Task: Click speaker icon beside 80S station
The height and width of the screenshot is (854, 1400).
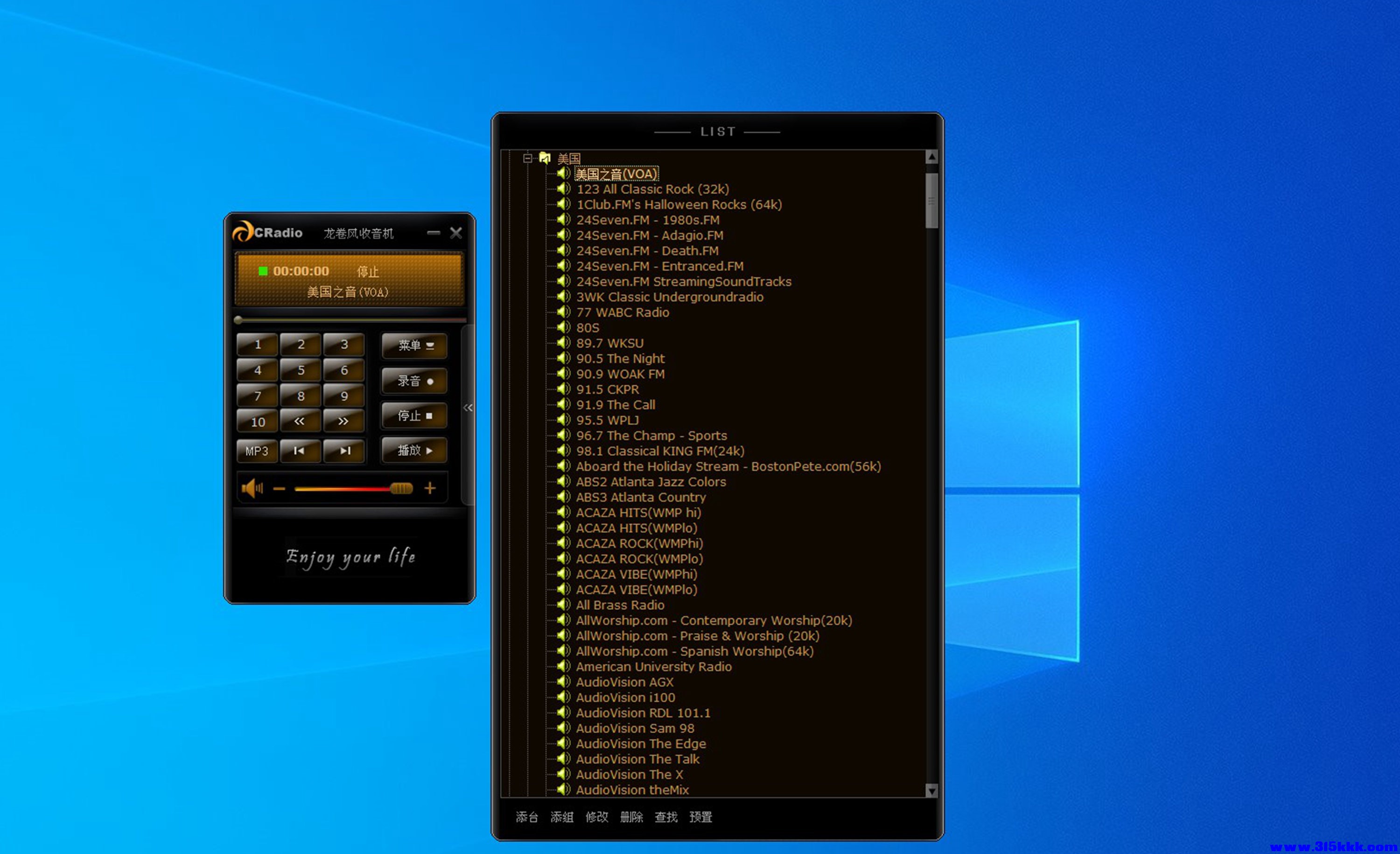Action: coord(563,327)
